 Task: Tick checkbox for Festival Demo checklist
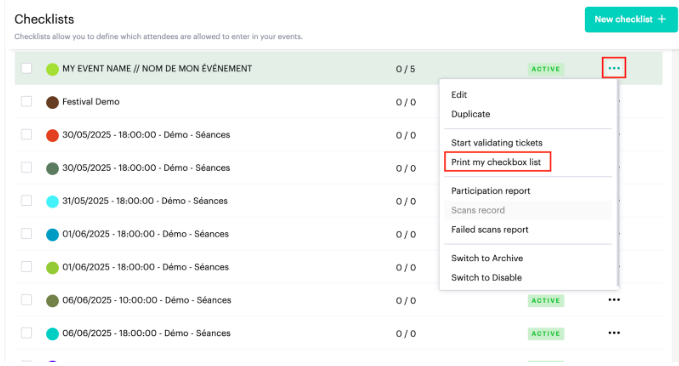click(26, 101)
